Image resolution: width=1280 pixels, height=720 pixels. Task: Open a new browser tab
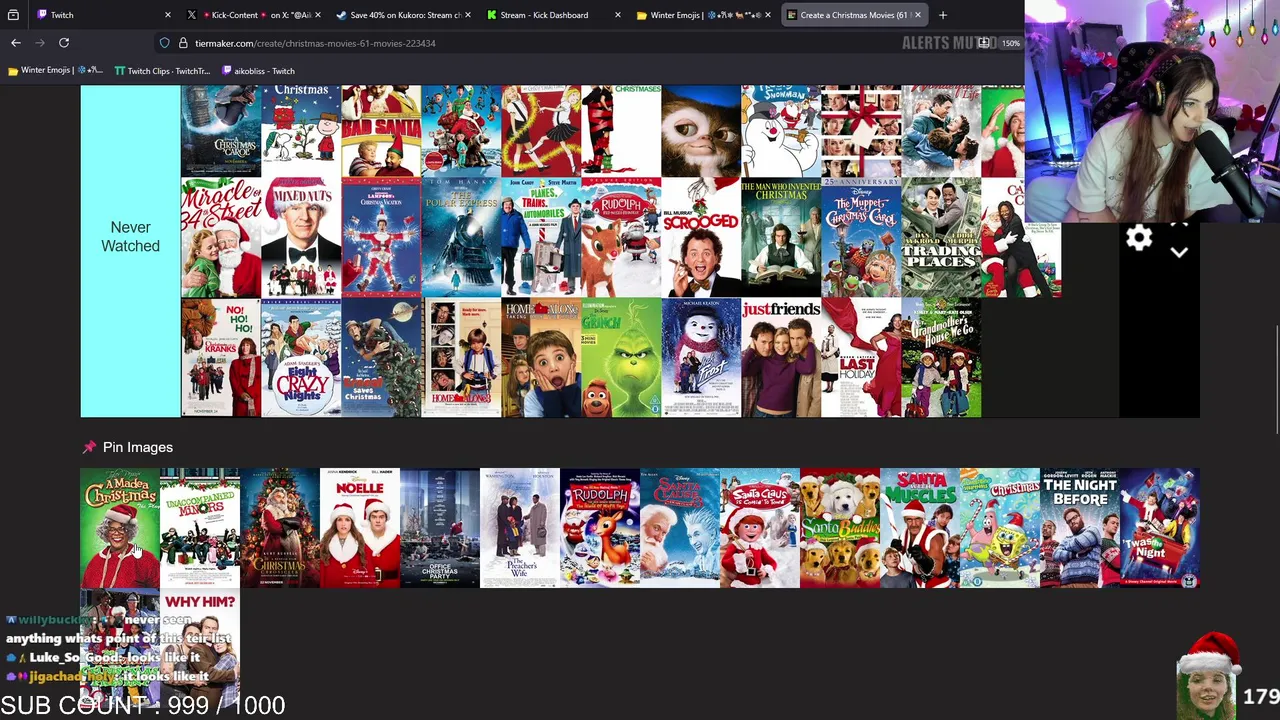click(x=942, y=15)
